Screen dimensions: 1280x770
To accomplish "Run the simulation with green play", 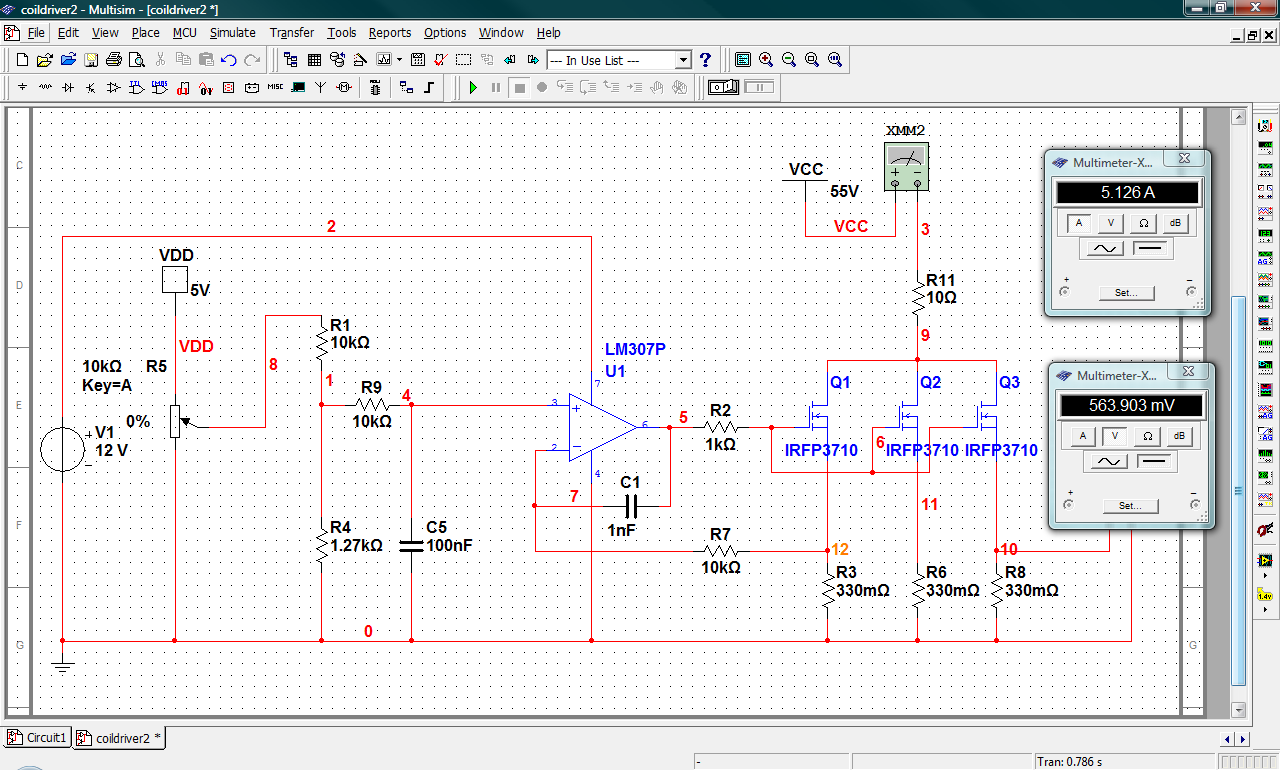I will click(x=473, y=88).
